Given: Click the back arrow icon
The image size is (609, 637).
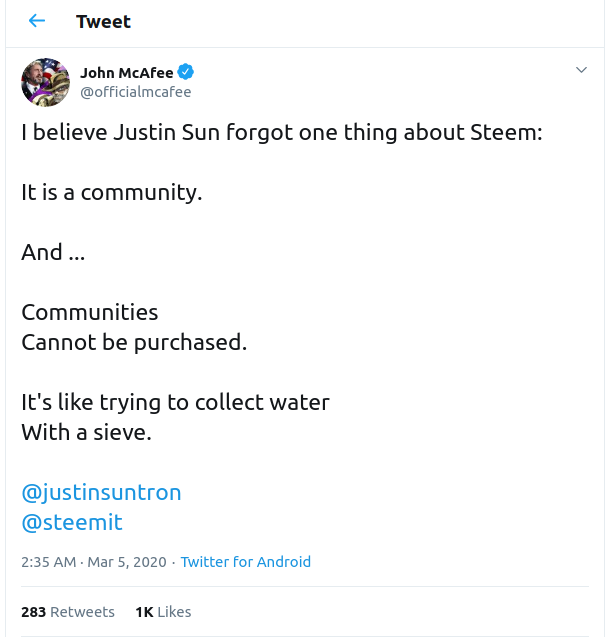Looking at the screenshot, I should 37,21.
